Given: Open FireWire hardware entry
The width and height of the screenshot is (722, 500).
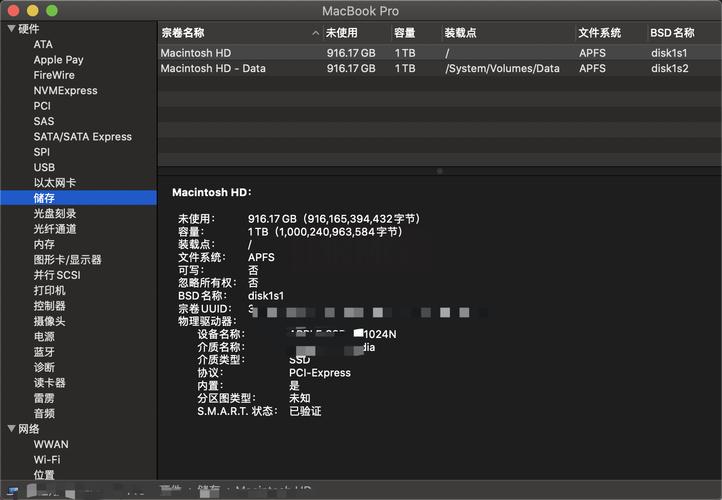Looking at the screenshot, I should tap(54, 75).
